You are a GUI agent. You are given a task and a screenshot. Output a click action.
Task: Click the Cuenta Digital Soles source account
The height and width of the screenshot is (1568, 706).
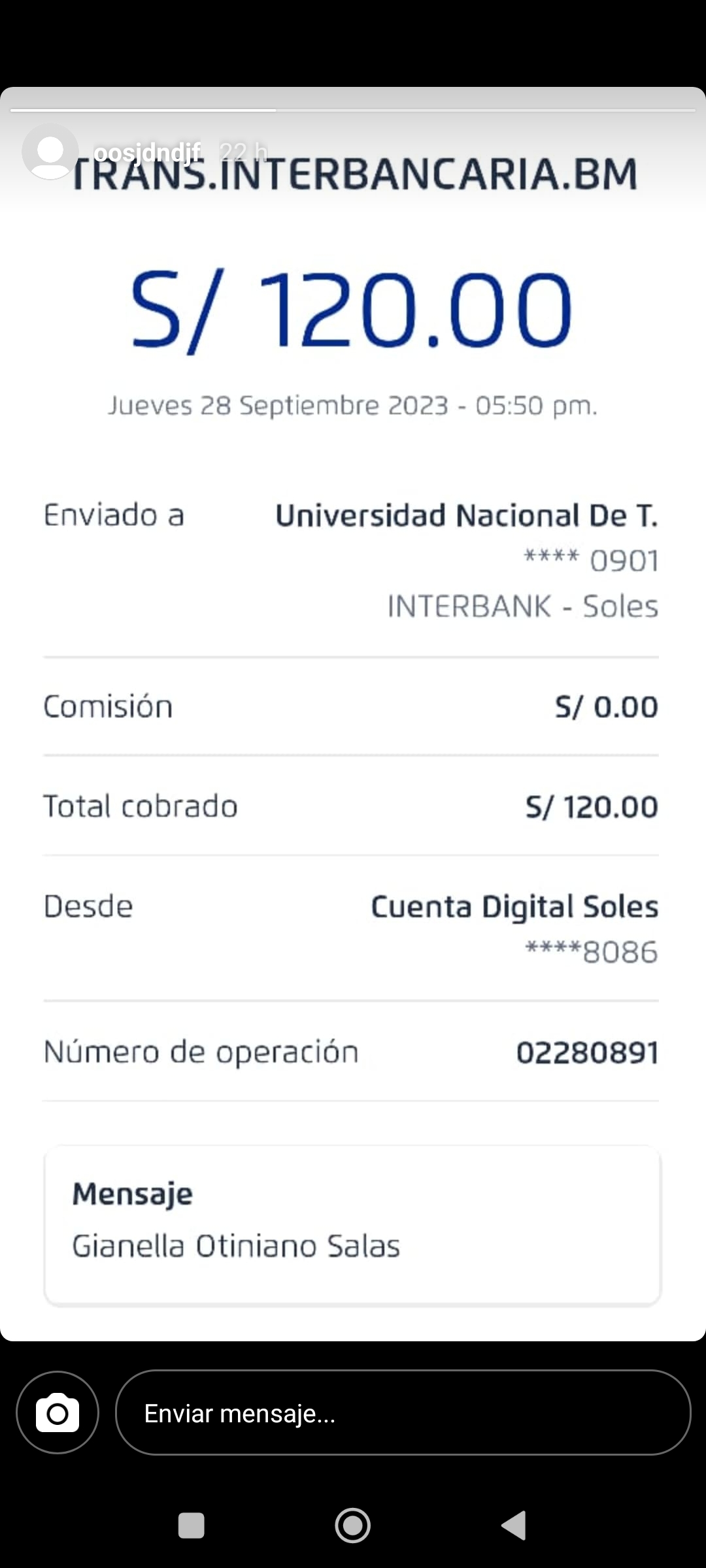point(514,907)
